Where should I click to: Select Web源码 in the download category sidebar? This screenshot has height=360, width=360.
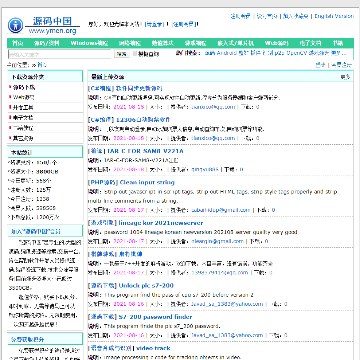tap(23, 97)
